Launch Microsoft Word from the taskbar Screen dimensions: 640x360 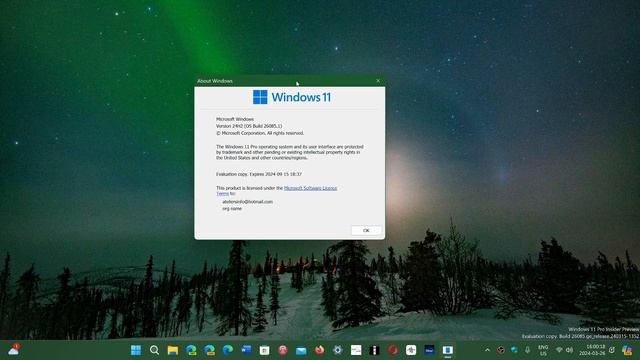coord(246,350)
